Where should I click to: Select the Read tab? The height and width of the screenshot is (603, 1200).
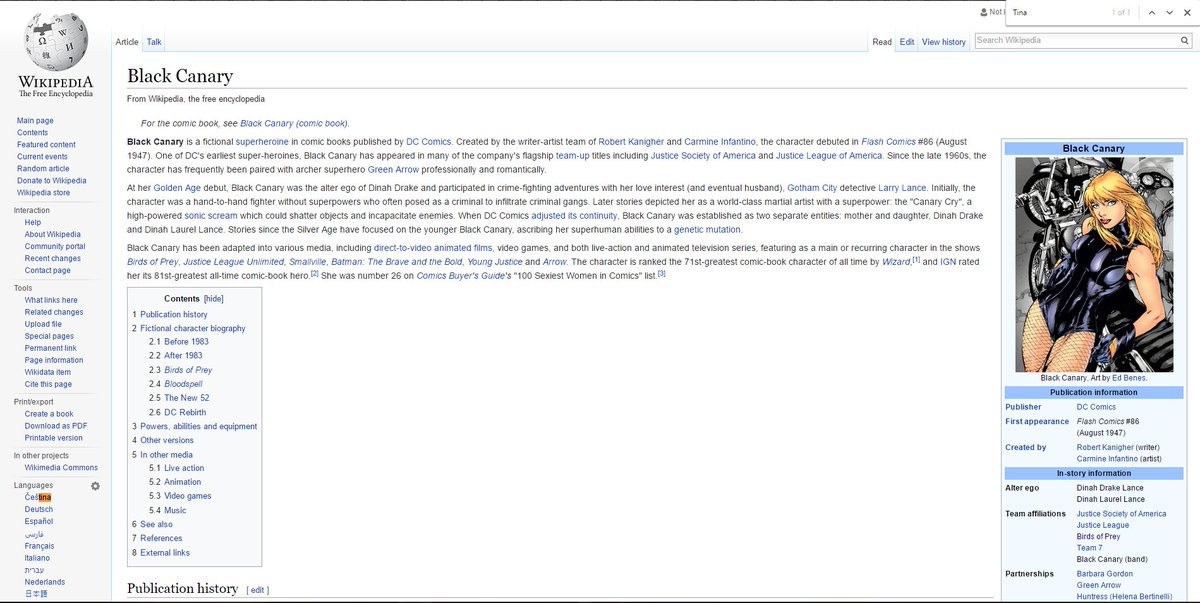881,42
